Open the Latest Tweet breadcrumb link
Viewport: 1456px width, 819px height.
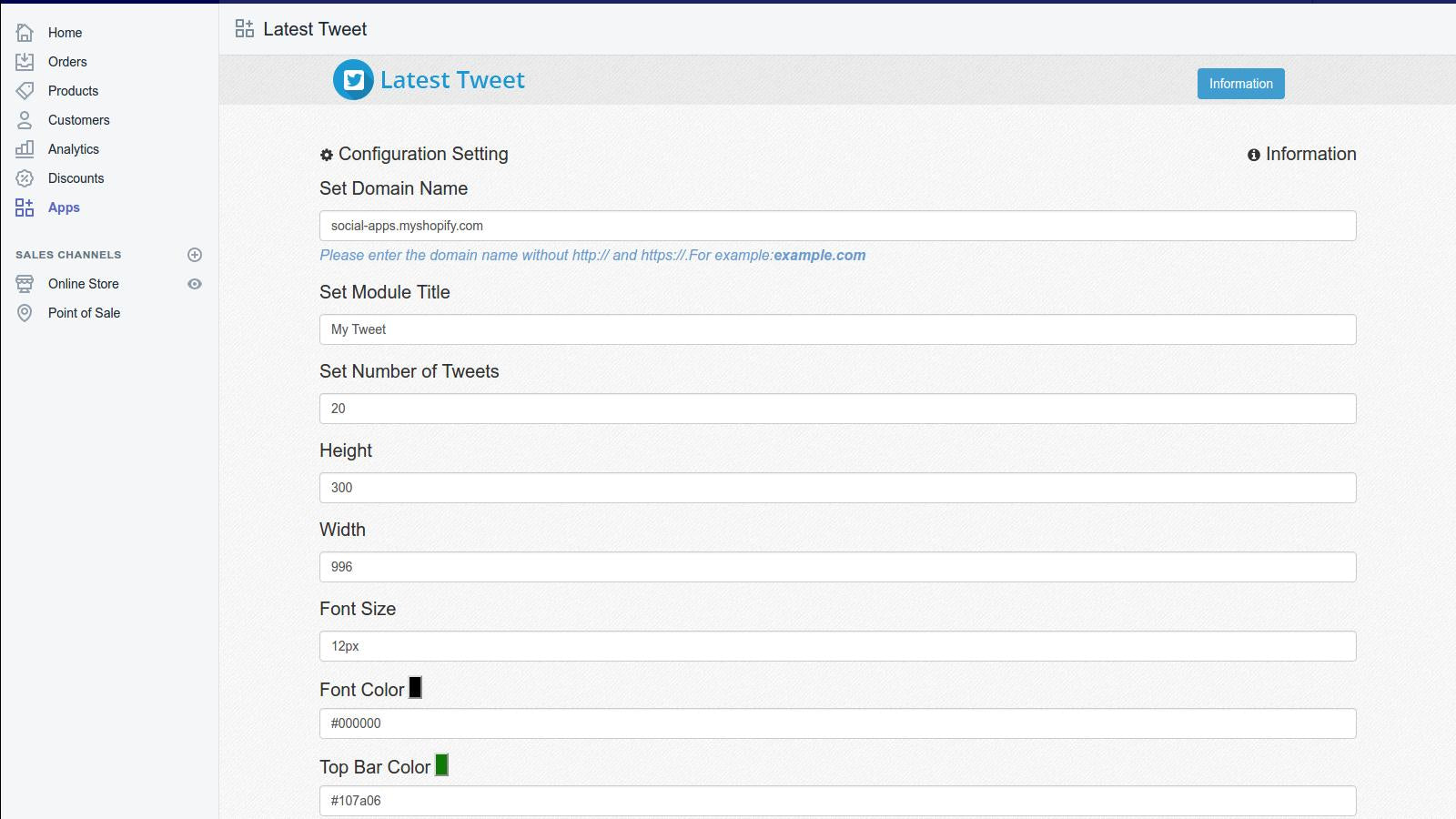coord(314,28)
